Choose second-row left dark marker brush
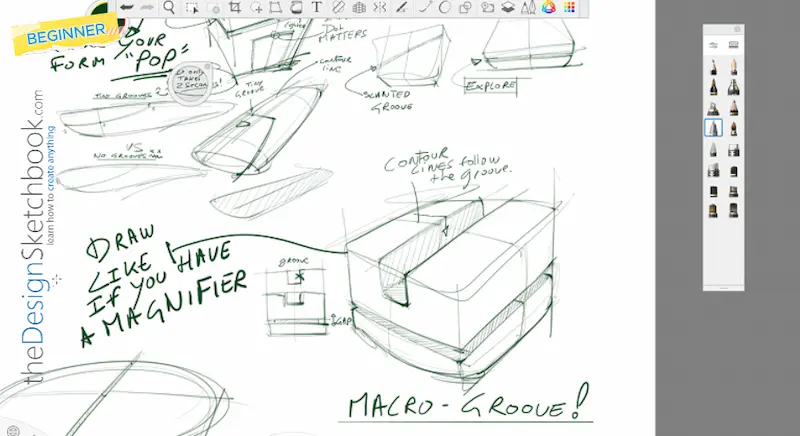This screenshot has width=800, height=436. (x=713, y=87)
